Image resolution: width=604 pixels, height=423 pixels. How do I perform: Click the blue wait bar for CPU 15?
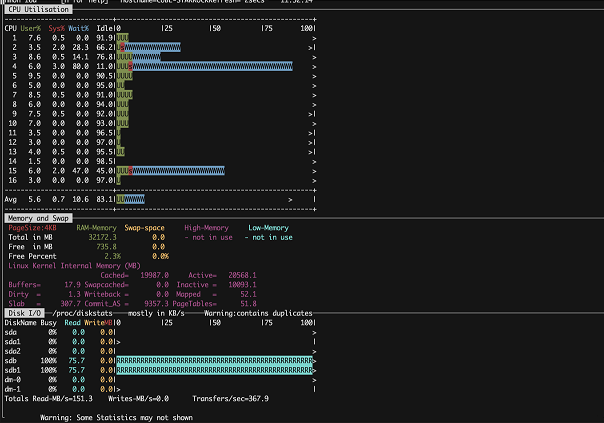pyautogui.click(x=178, y=171)
